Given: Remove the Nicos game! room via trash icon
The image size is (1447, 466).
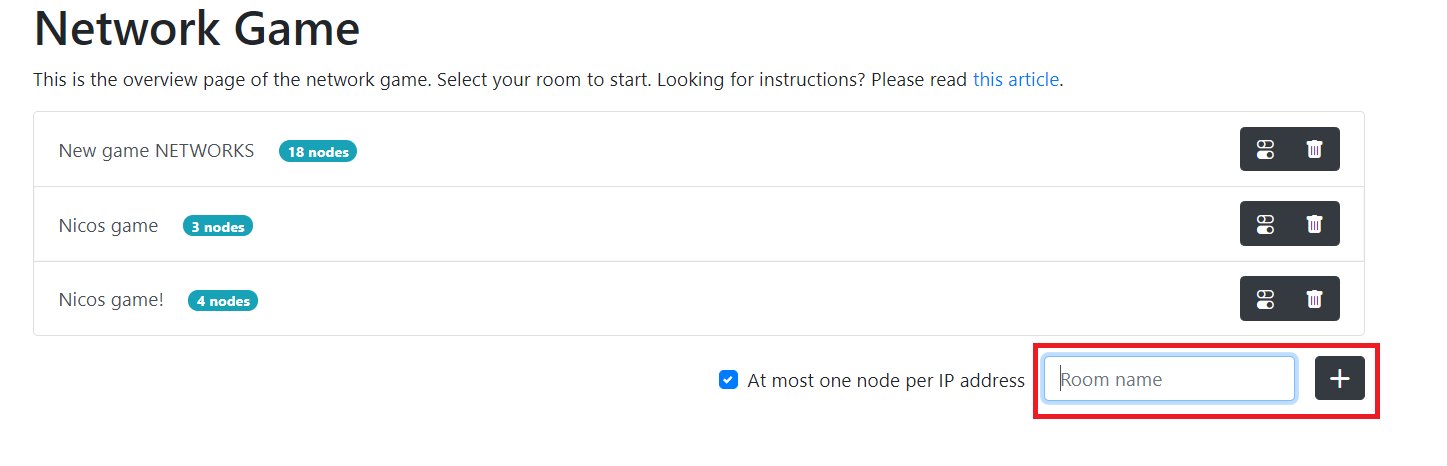Looking at the screenshot, I should click(1314, 299).
